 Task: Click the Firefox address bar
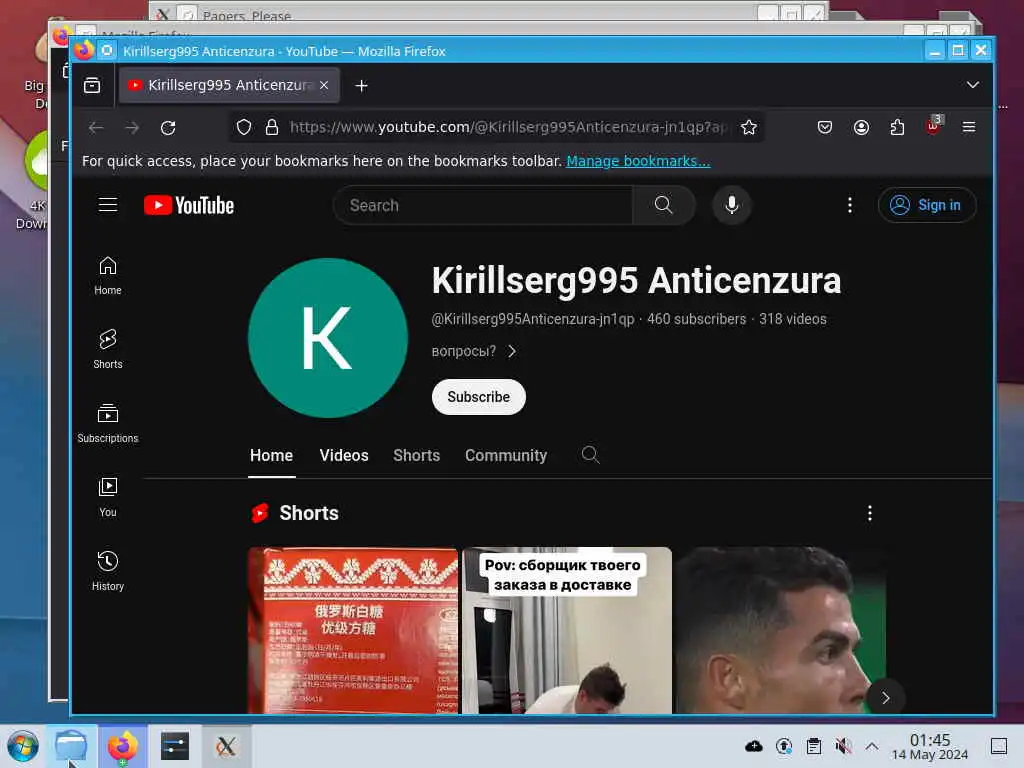[x=506, y=127]
